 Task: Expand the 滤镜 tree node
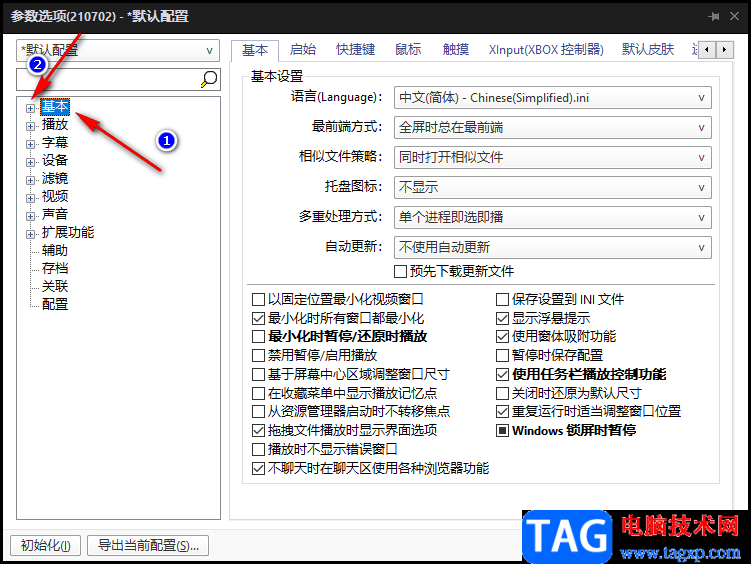pyautogui.click(x=30, y=180)
